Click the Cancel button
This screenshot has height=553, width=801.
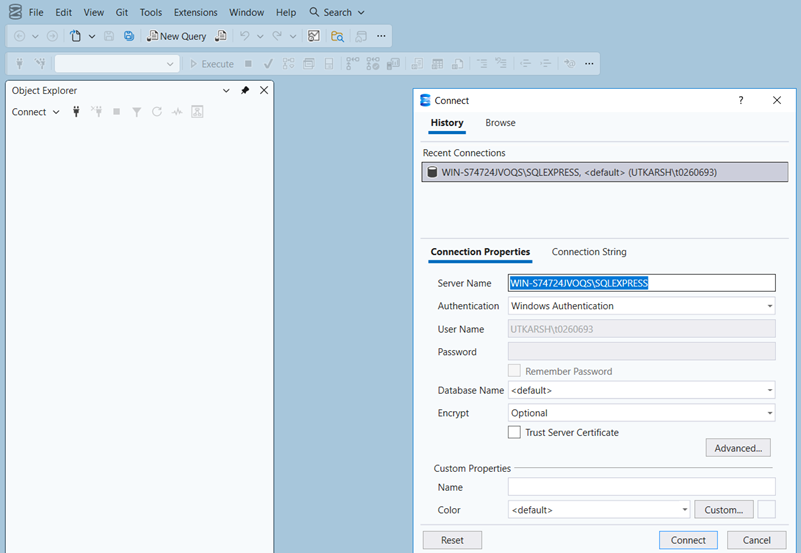pyautogui.click(x=757, y=540)
